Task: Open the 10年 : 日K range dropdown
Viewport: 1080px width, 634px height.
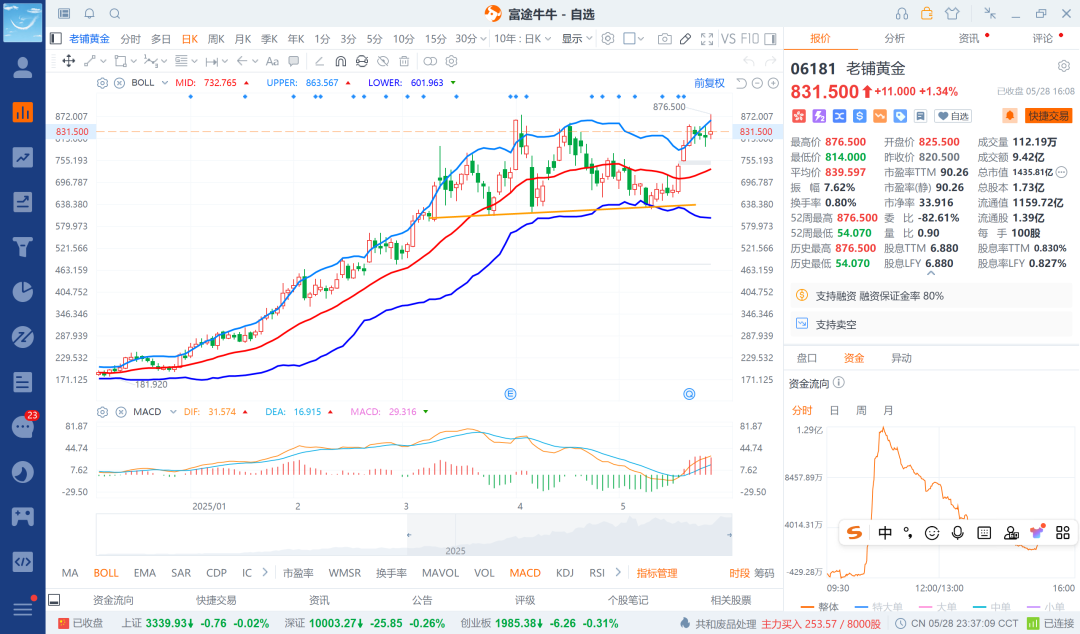Action: (x=523, y=39)
